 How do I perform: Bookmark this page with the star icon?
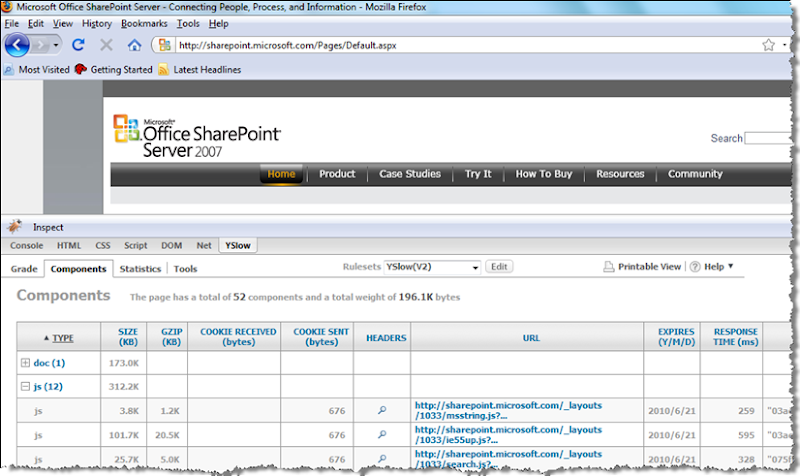tap(768, 45)
